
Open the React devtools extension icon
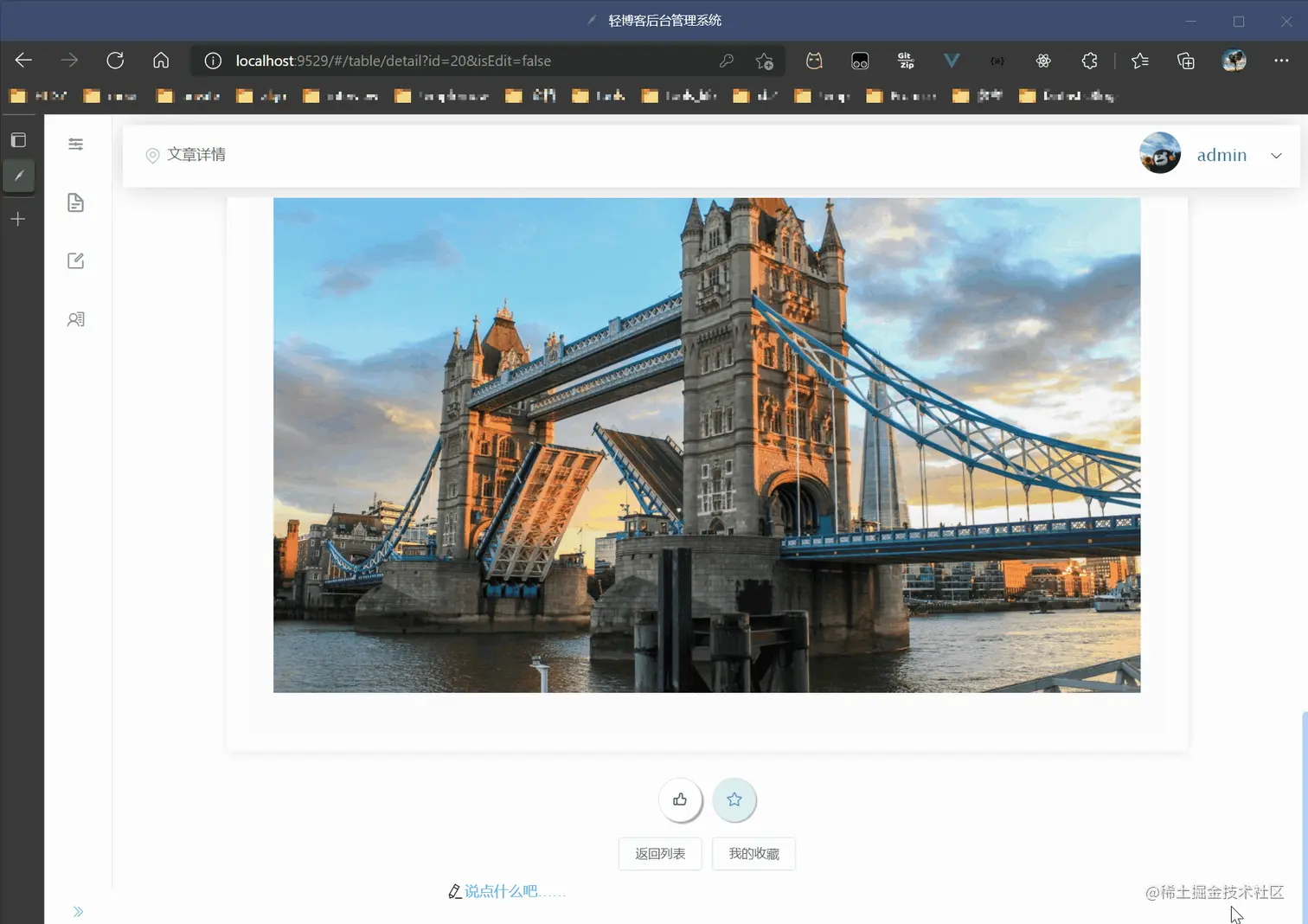1043,61
